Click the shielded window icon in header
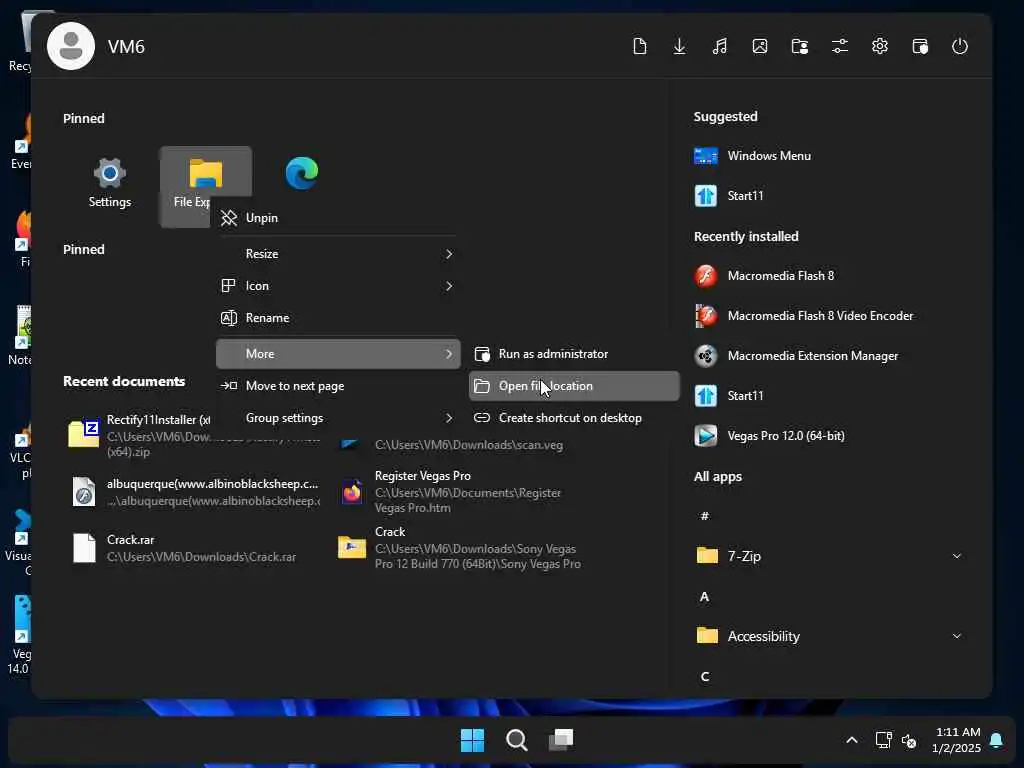 920,46
